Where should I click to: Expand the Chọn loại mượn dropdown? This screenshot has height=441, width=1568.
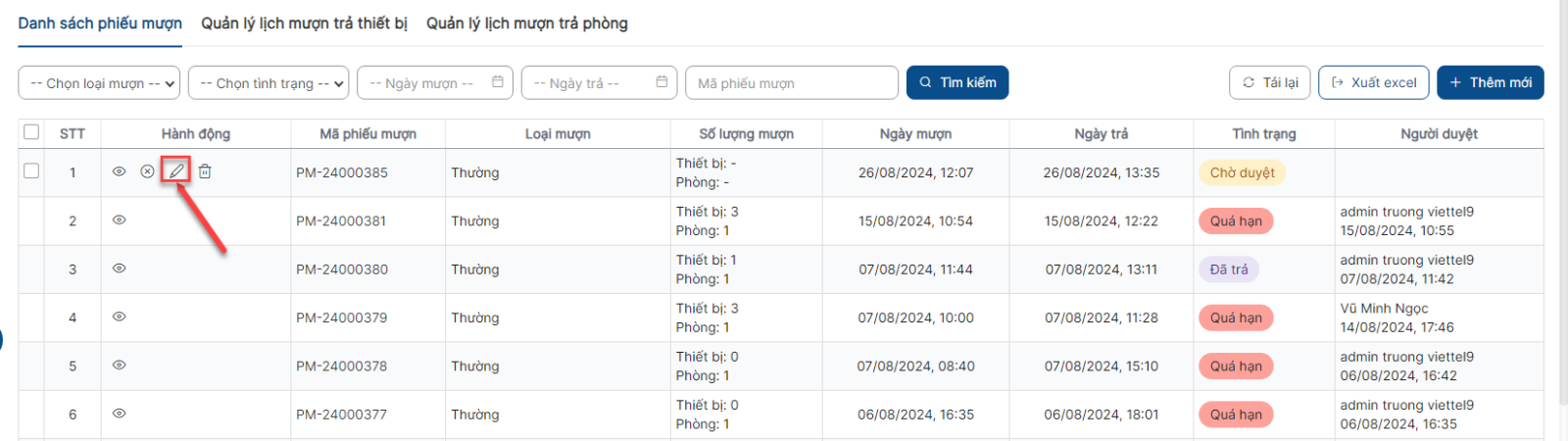click(99, 83)
